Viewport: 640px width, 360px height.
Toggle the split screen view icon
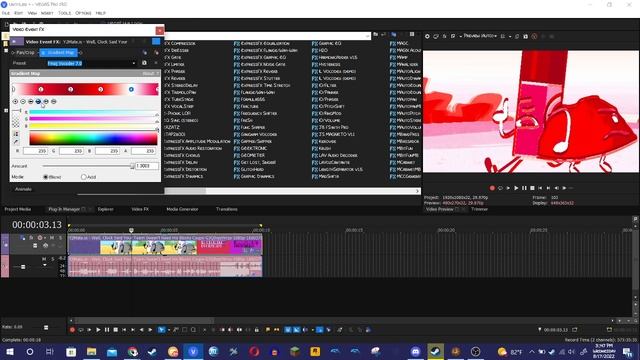453,36
